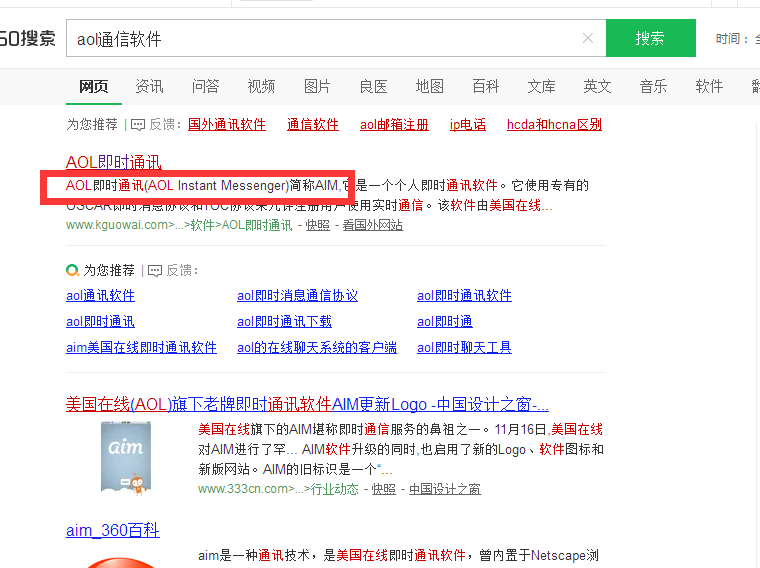Open 快照 for the kguowai.com result

tap(317, 225)
